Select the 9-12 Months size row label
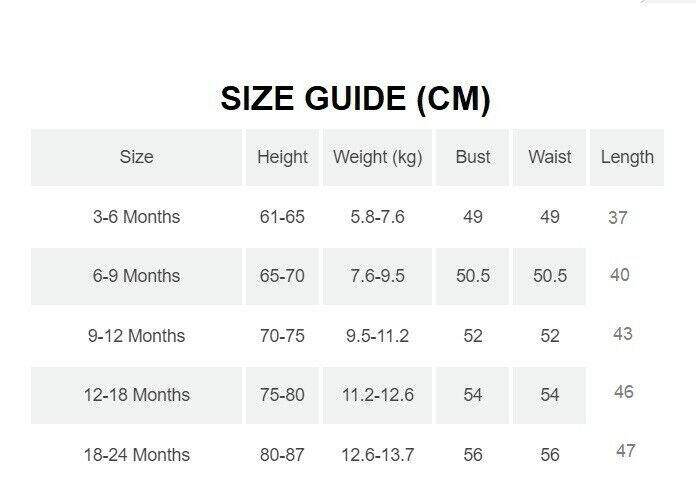Viewport: 696px width, 492px height. pos(137,336)
